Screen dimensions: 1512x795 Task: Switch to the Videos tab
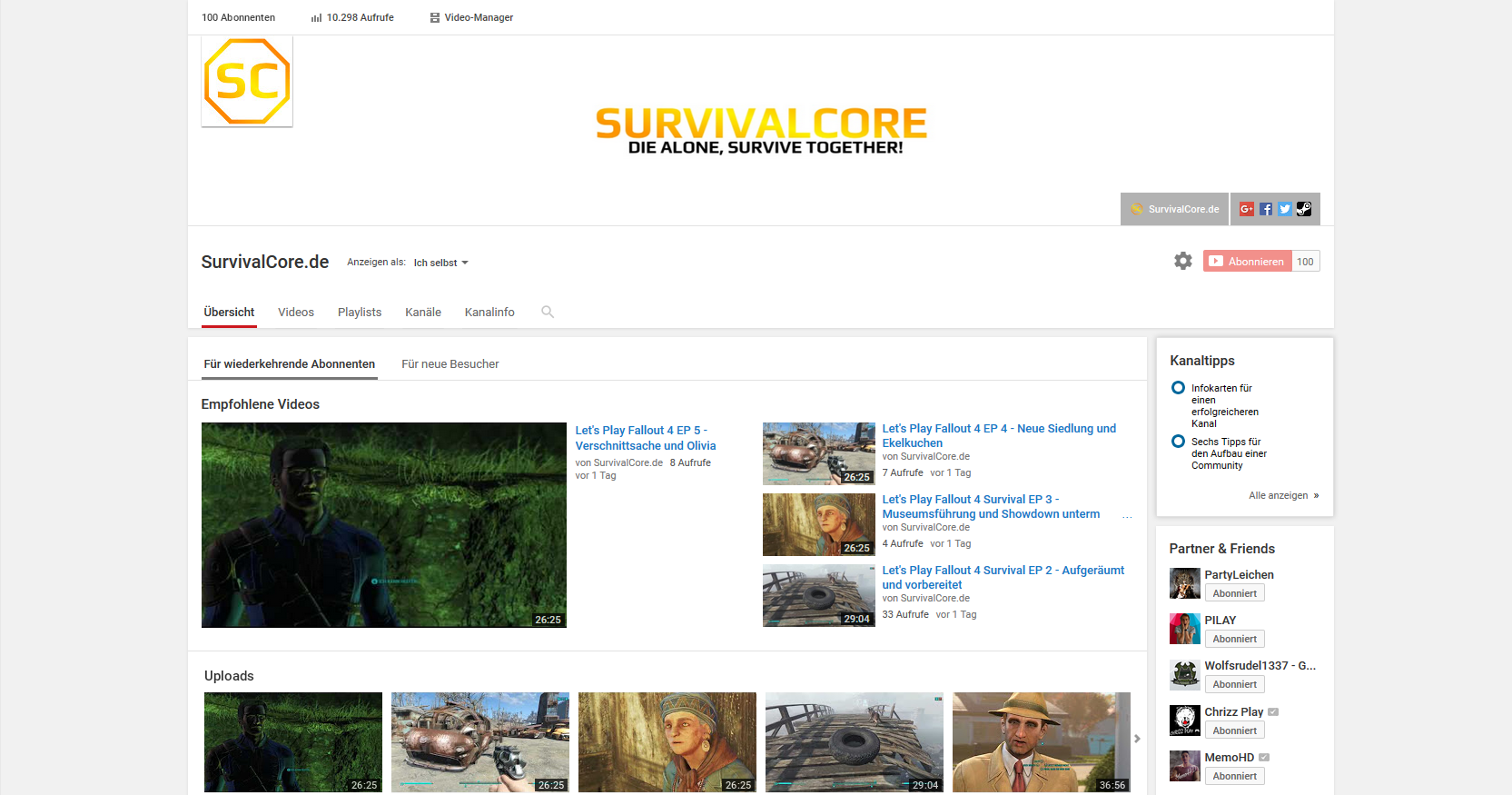[x=296, y=312]
